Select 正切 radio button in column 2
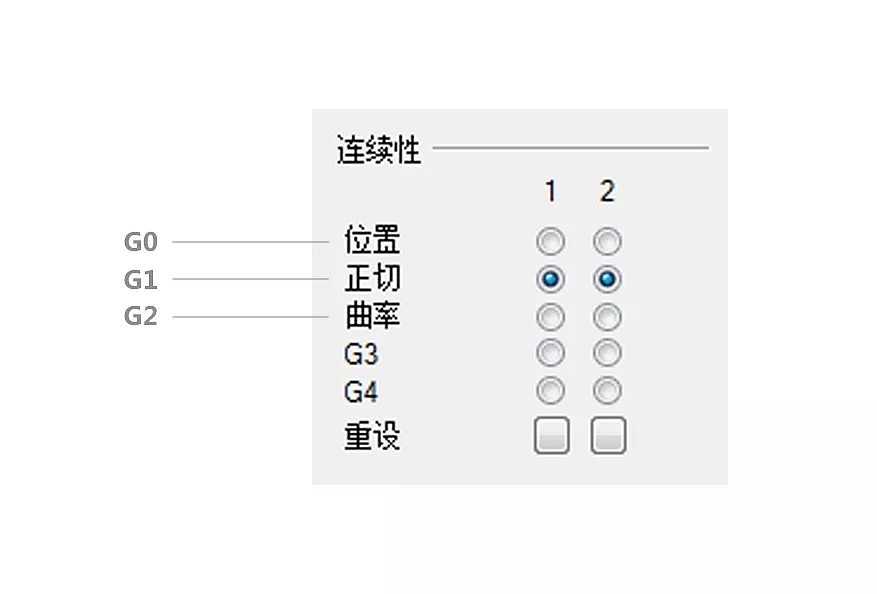 pyautogui.click(x=607, y=279)
